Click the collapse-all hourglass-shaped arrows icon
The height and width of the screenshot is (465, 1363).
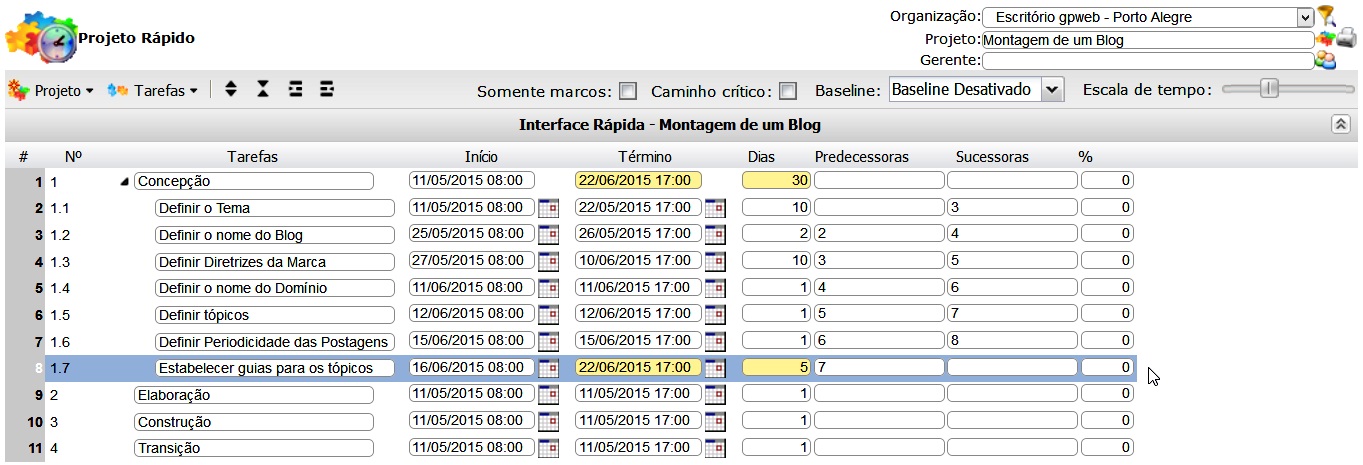point(263,90)
